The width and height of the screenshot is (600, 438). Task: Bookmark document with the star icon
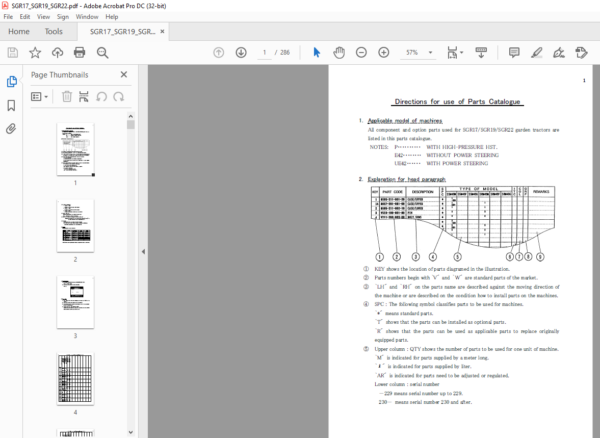[x=35, y=52]
